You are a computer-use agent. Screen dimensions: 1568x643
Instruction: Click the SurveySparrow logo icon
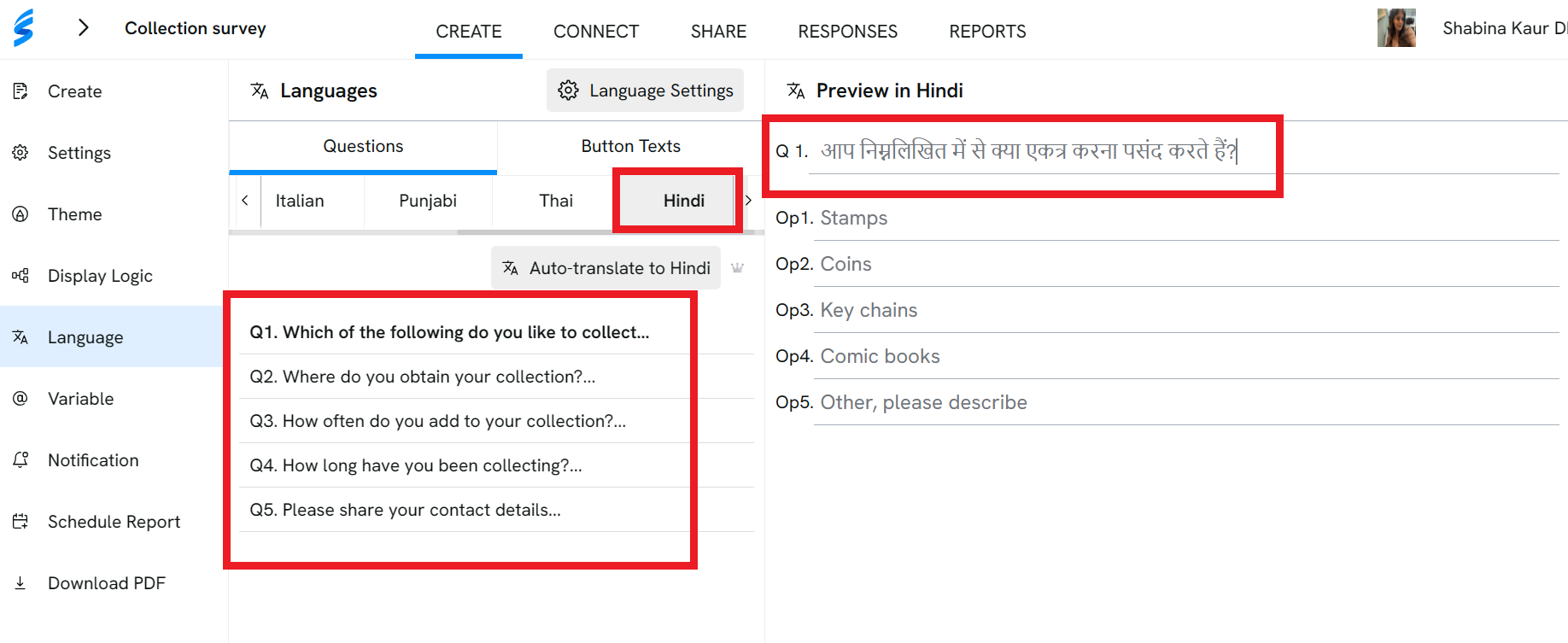[24, 27]
